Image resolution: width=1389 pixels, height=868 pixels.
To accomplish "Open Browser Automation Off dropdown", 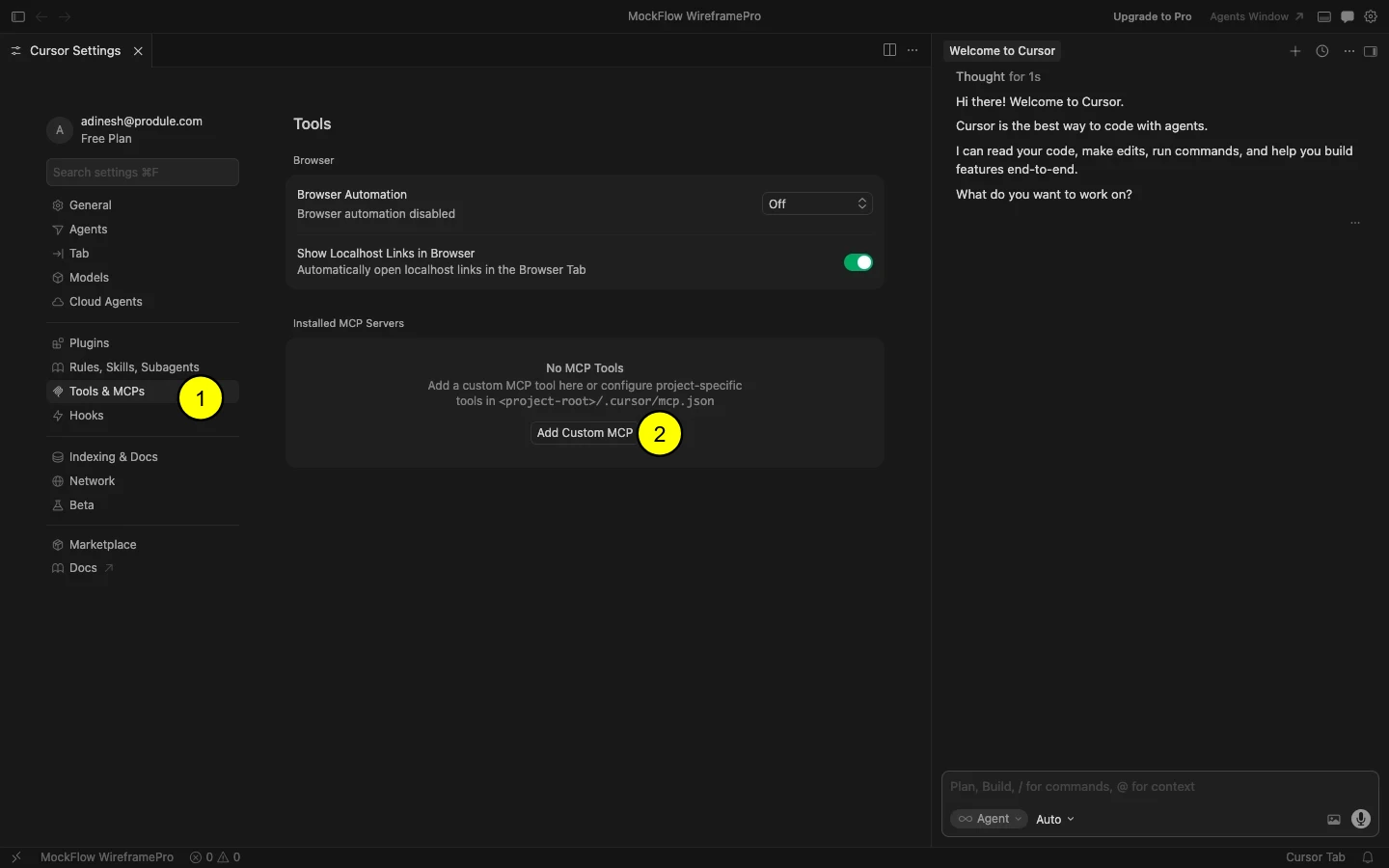I will click(817, 203).
